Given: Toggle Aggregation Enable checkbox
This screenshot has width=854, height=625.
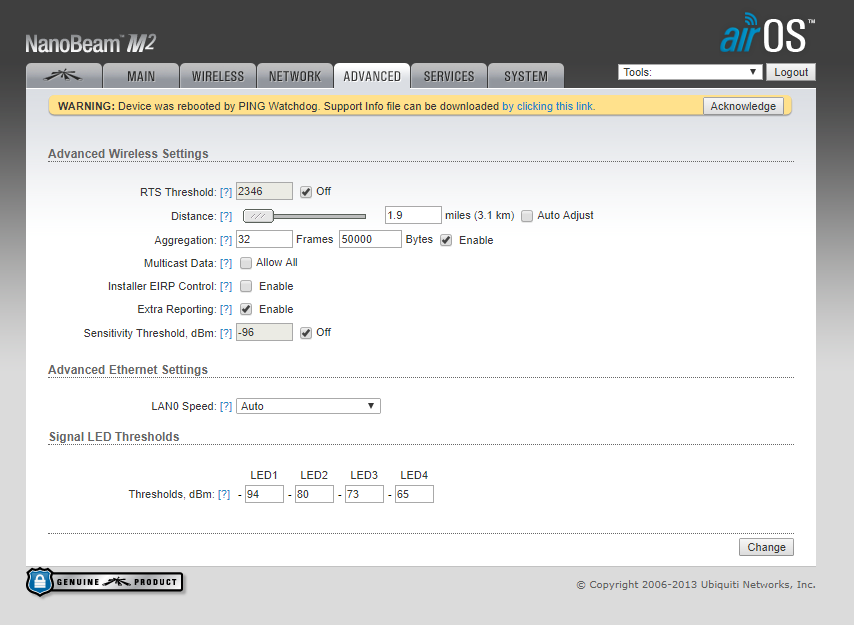Looking at the screenshot, I should 446,240.
